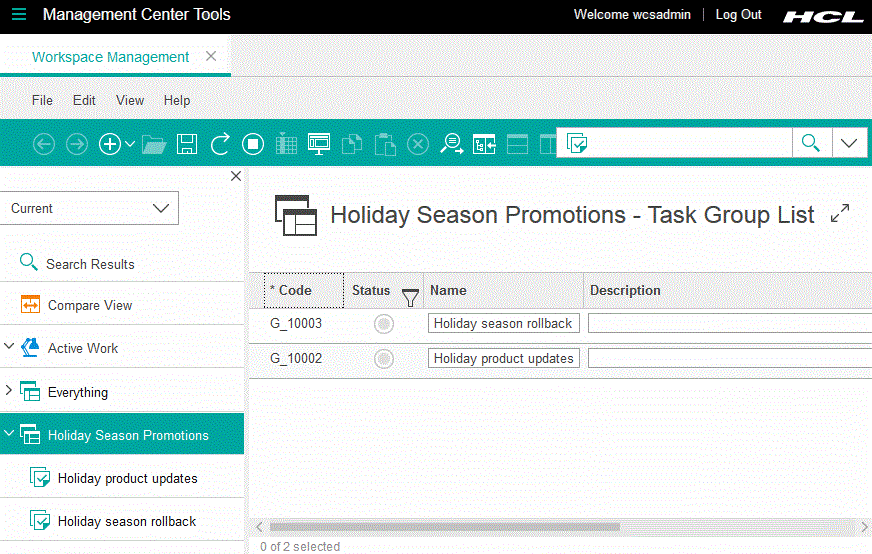Click the Open folder toolbar icon
872x554 pixels.
(x=154, y=145)
